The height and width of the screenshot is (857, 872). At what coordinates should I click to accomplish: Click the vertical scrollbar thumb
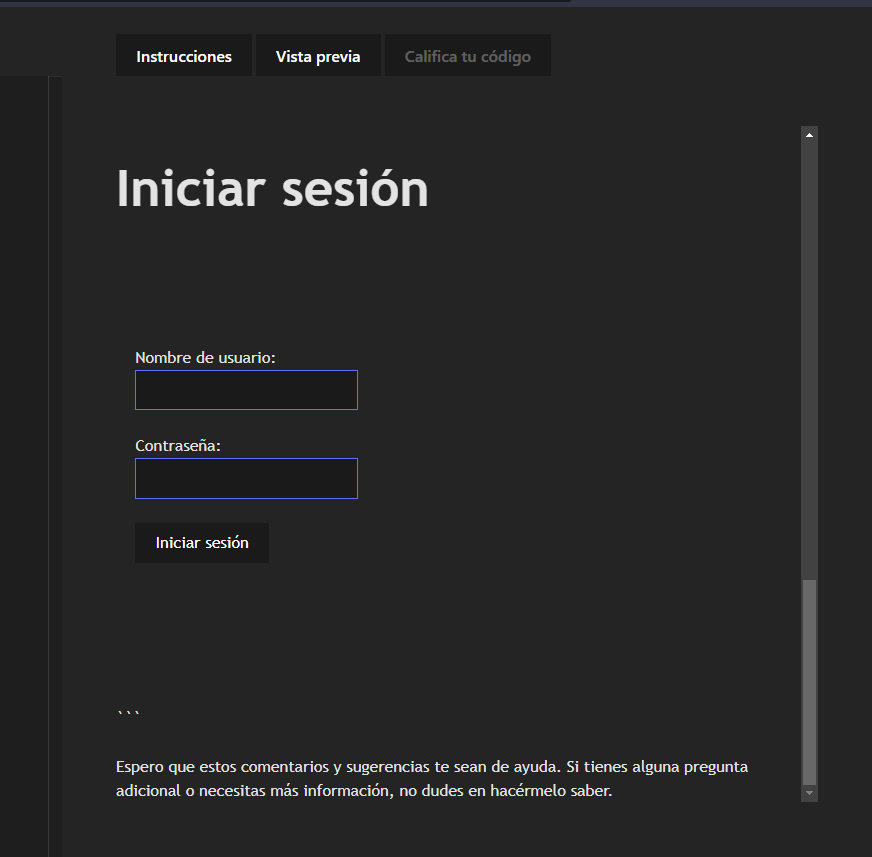pos(809,682)
